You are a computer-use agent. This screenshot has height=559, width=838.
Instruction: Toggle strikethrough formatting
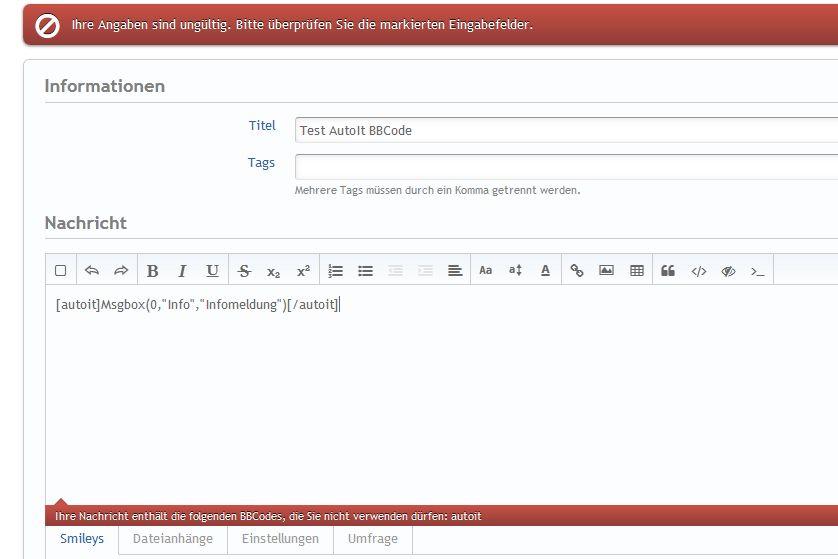pyautogui.click(x=244, y=270)
